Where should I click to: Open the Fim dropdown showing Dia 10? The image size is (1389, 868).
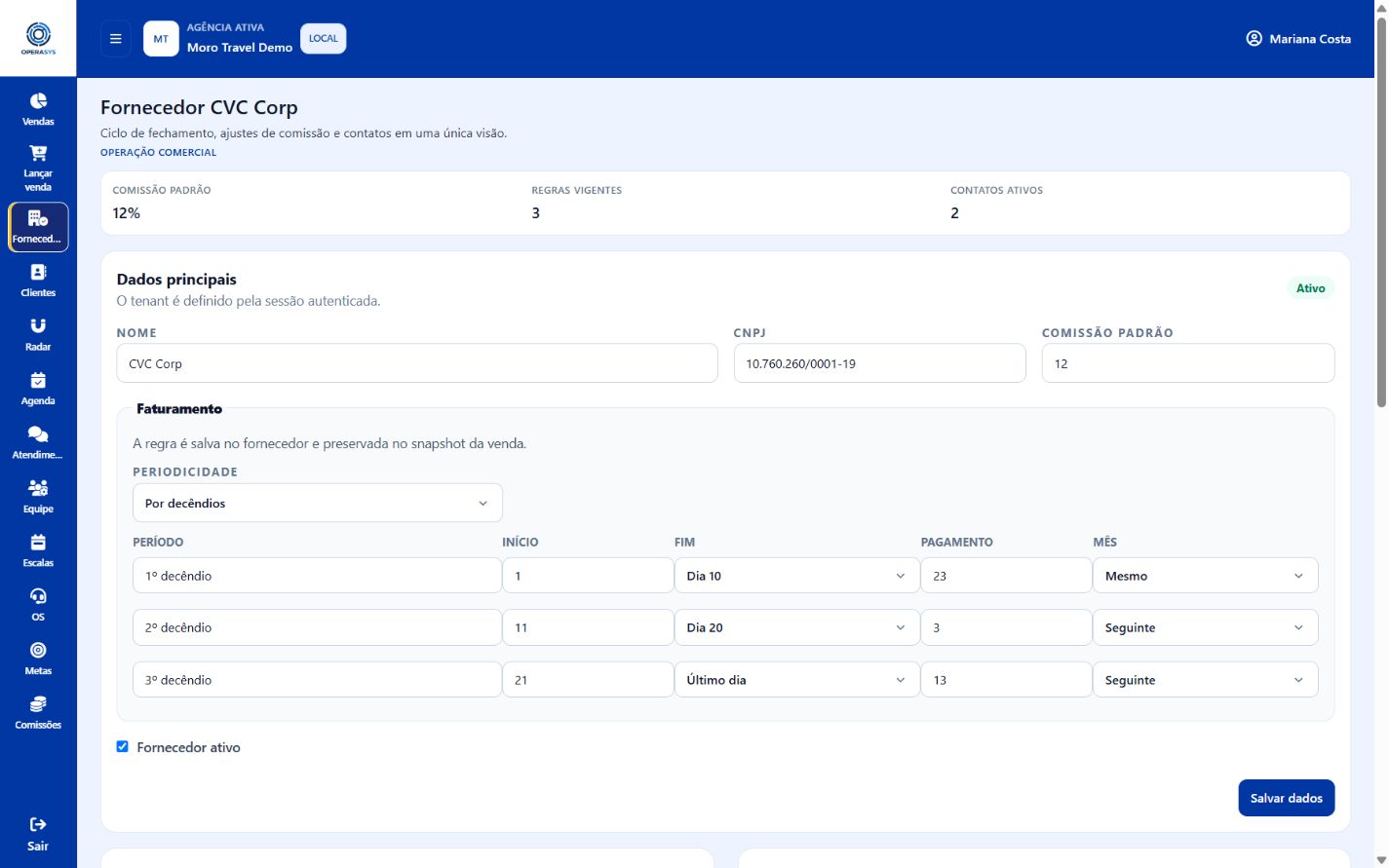797,576
